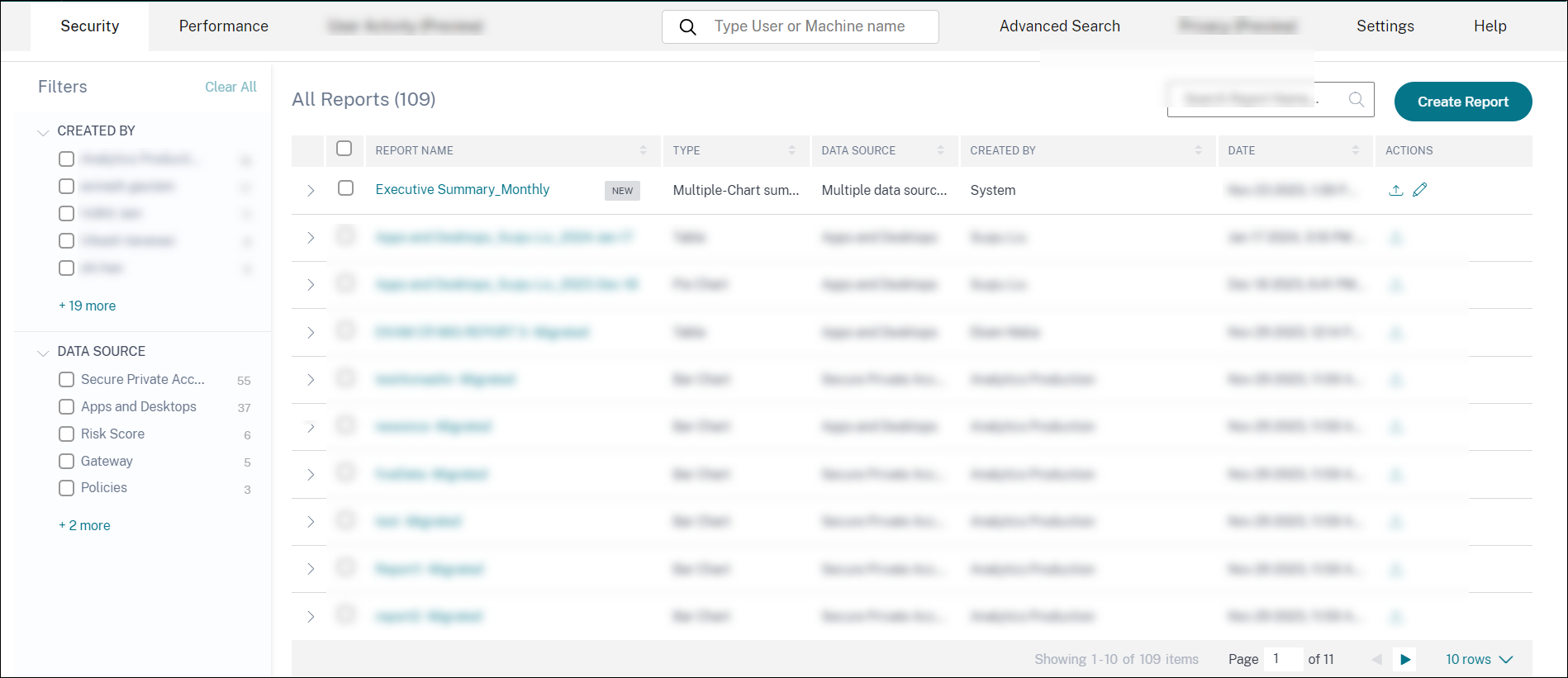Open the Settings menu
This screenshot has width=1568, height=678.
1385,26
